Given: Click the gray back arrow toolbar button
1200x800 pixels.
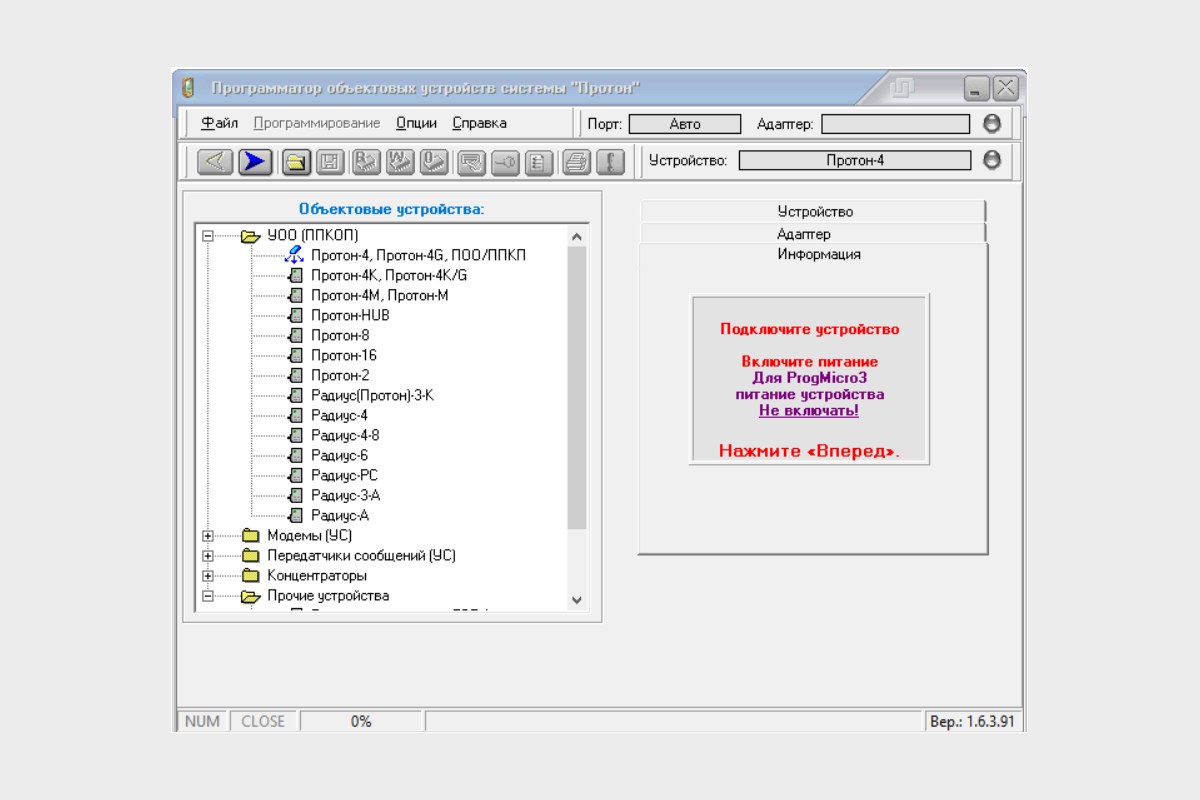Looking at the screenshot, I should [x=216, y=161].
